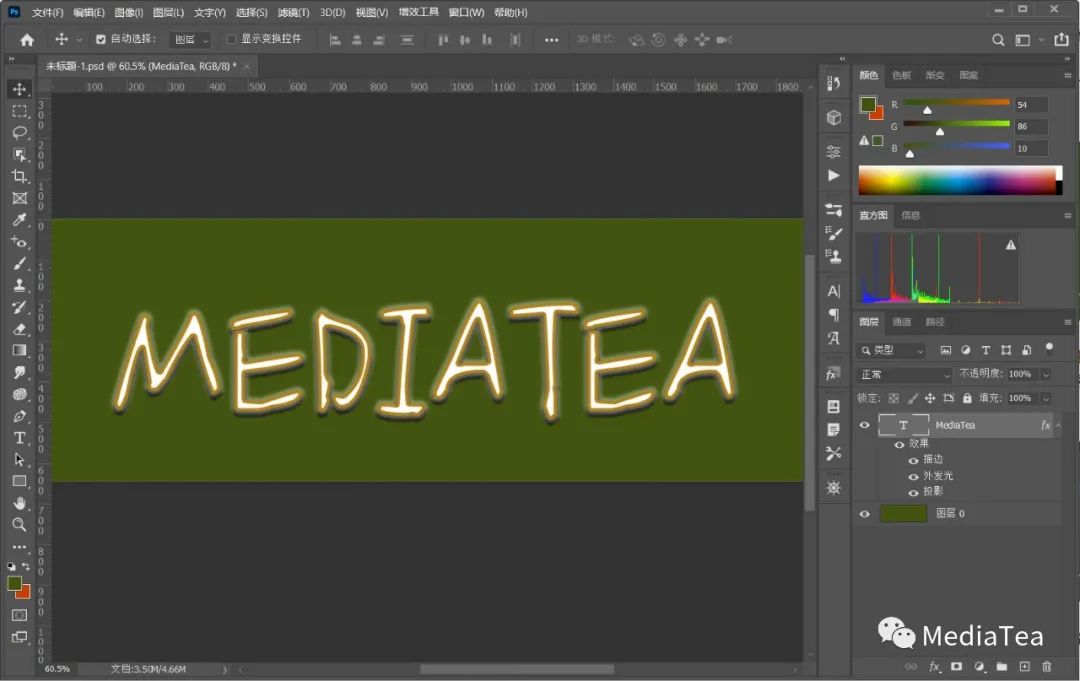Open the 图像(I) menu

point(129,12)
